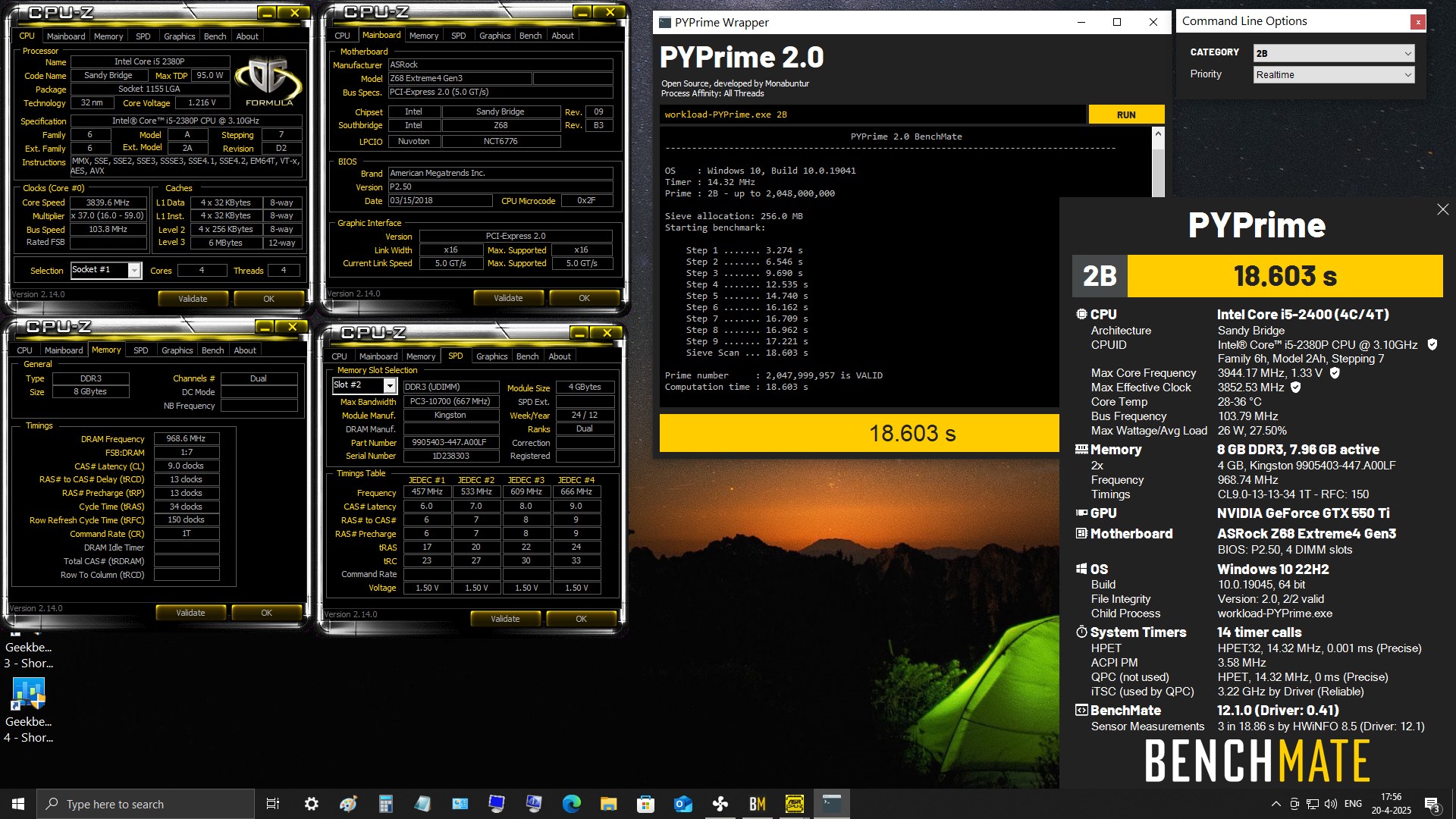
Task: Launch Paint from the taskbar
Action: click(x=348, y=804)
